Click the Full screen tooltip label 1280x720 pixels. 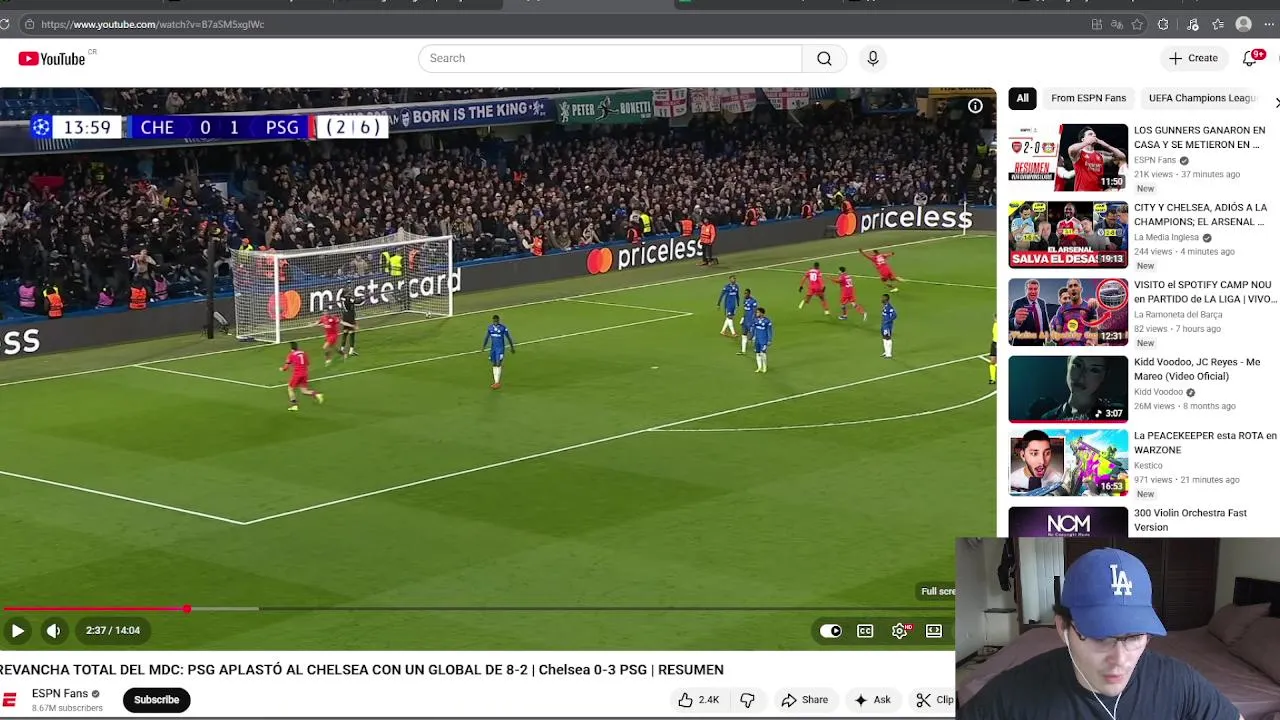coord(938,591)
